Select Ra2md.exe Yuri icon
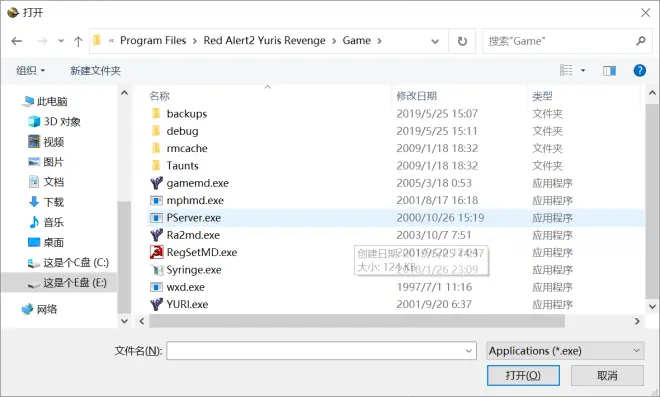660x397 pixels. coord(156,235)
